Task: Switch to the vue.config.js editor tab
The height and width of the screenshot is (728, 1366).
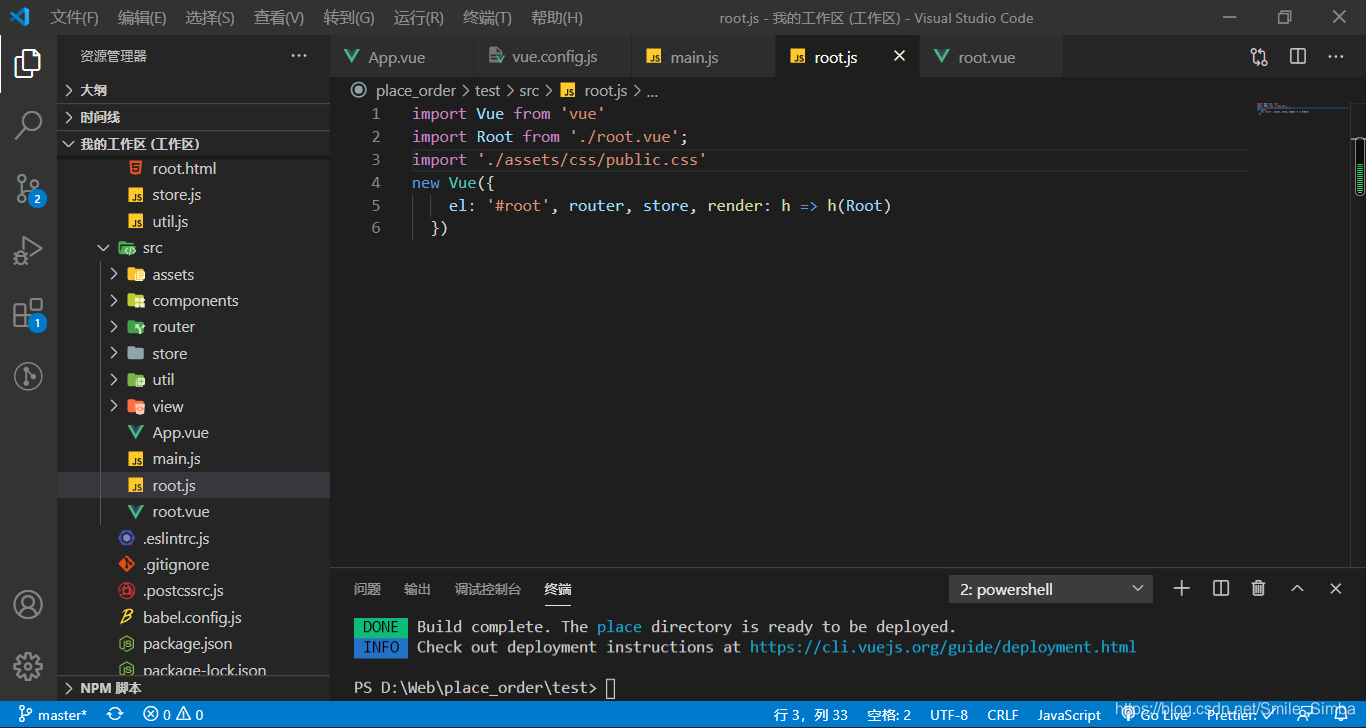Action: [552, 57]
